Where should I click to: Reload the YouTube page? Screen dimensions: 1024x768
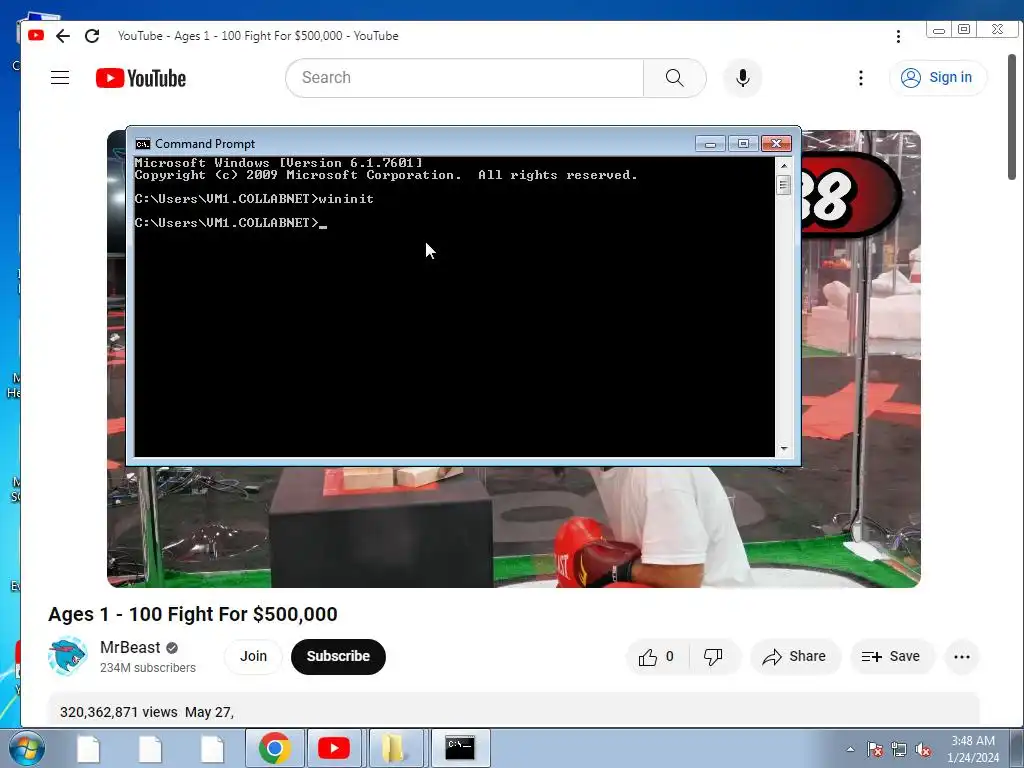(92, 36)
